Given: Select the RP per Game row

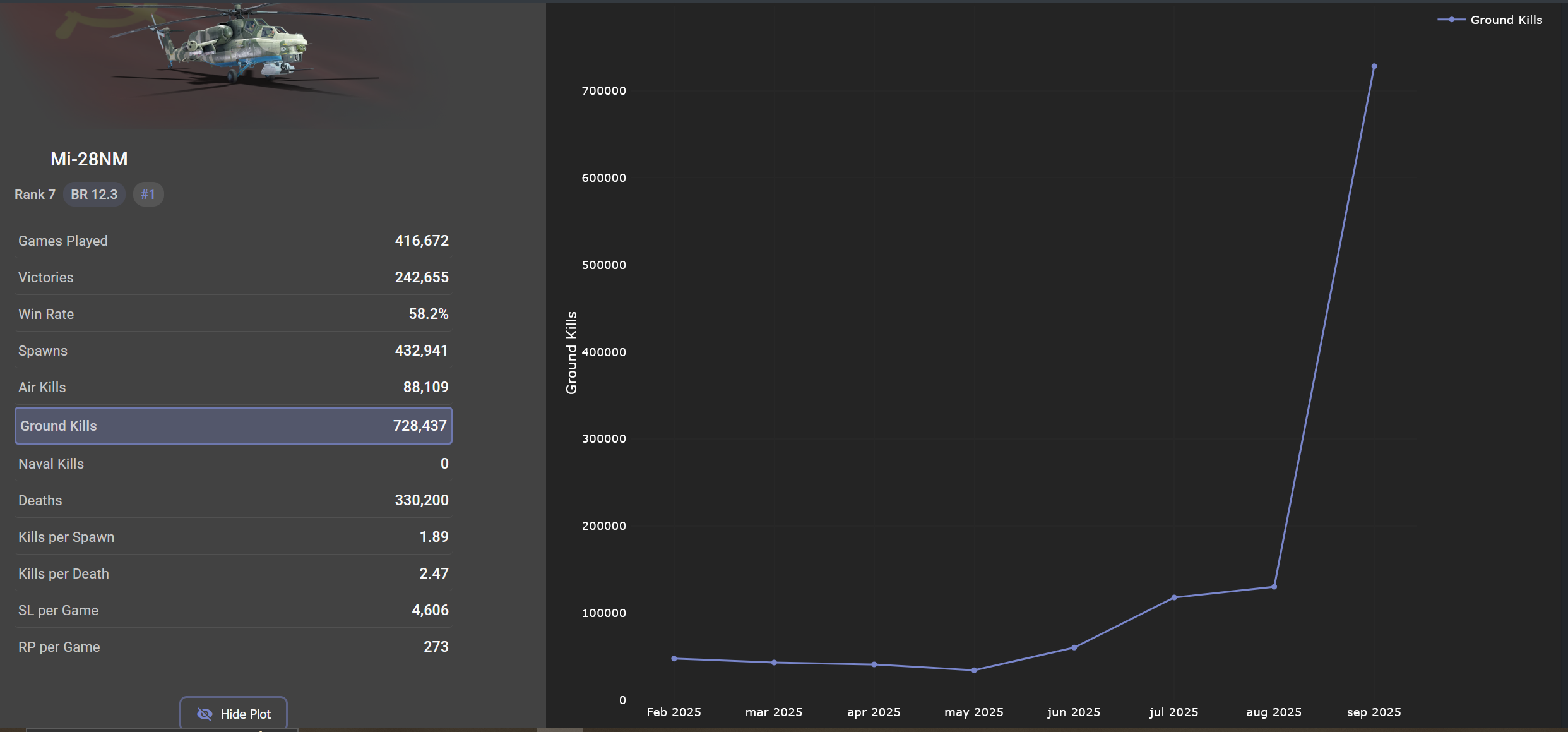Looking at the screenshot, I should click(233, 647).
